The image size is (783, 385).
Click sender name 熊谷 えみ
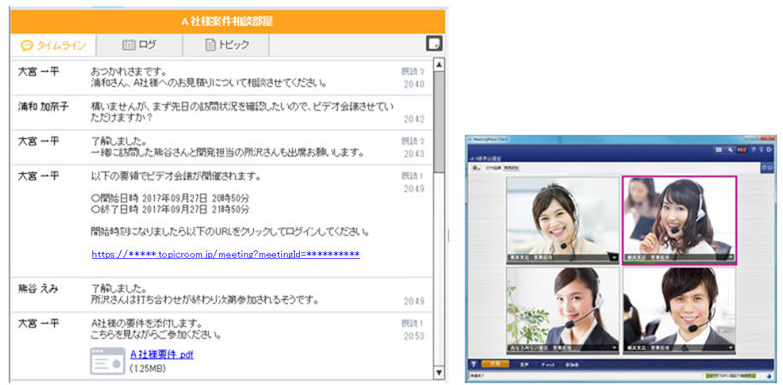pyautogui.click(x=38, y=289)
